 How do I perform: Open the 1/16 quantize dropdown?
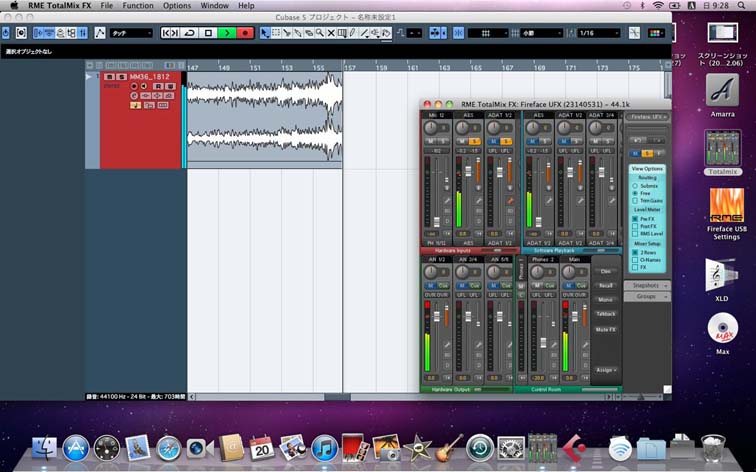tap(599, 33)
